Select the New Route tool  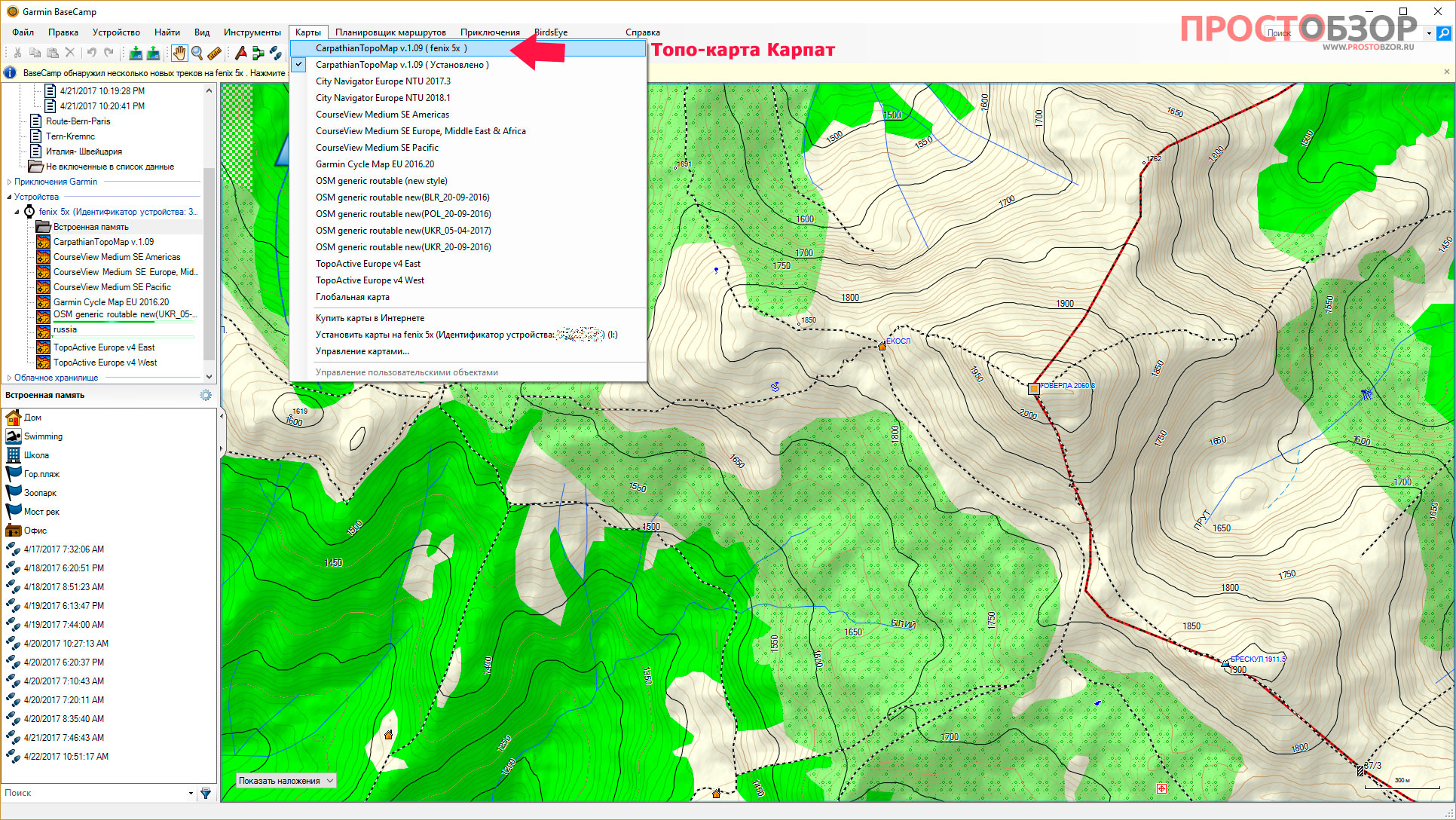[x=258, y=53]
